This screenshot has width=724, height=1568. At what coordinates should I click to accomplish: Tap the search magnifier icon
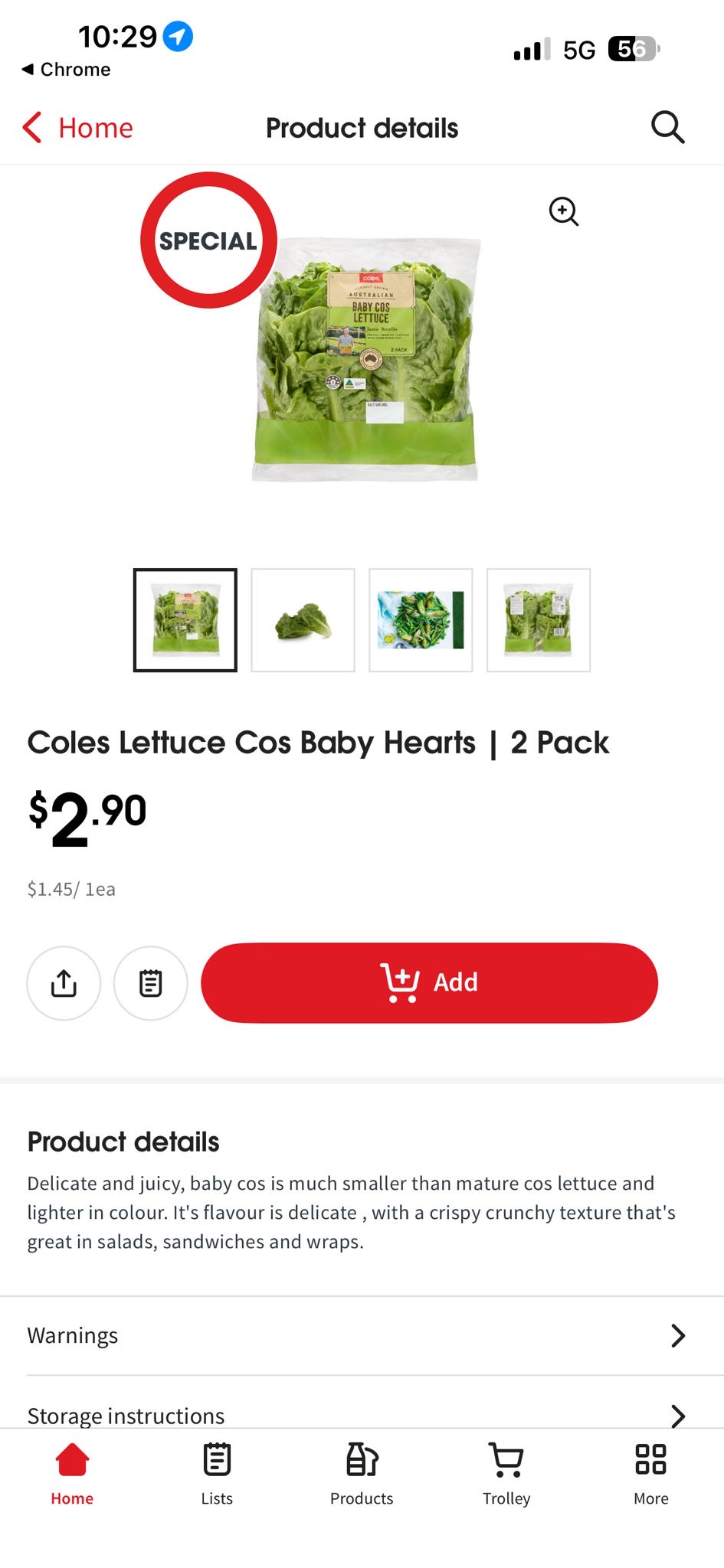click(667, 127)
